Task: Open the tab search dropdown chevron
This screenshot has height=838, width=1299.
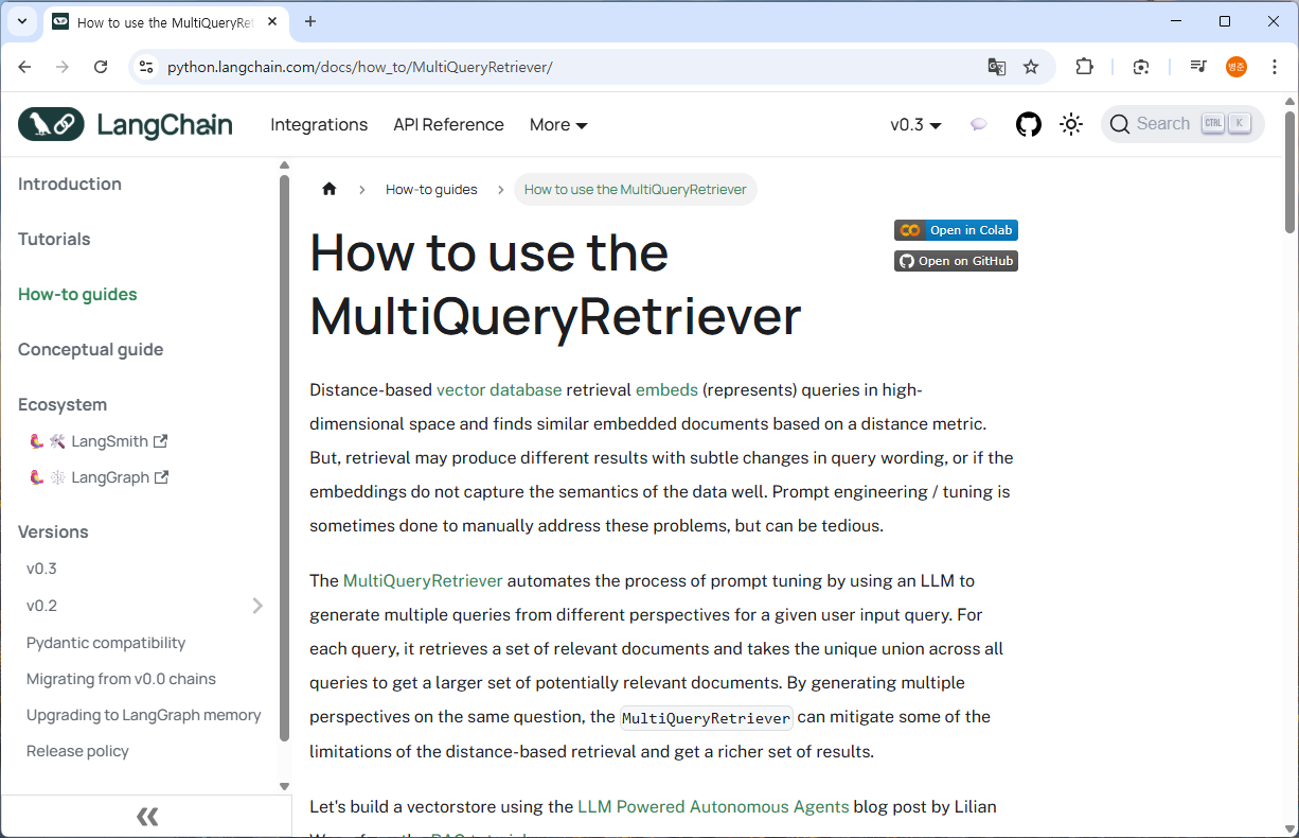Action: pos(22,22)
